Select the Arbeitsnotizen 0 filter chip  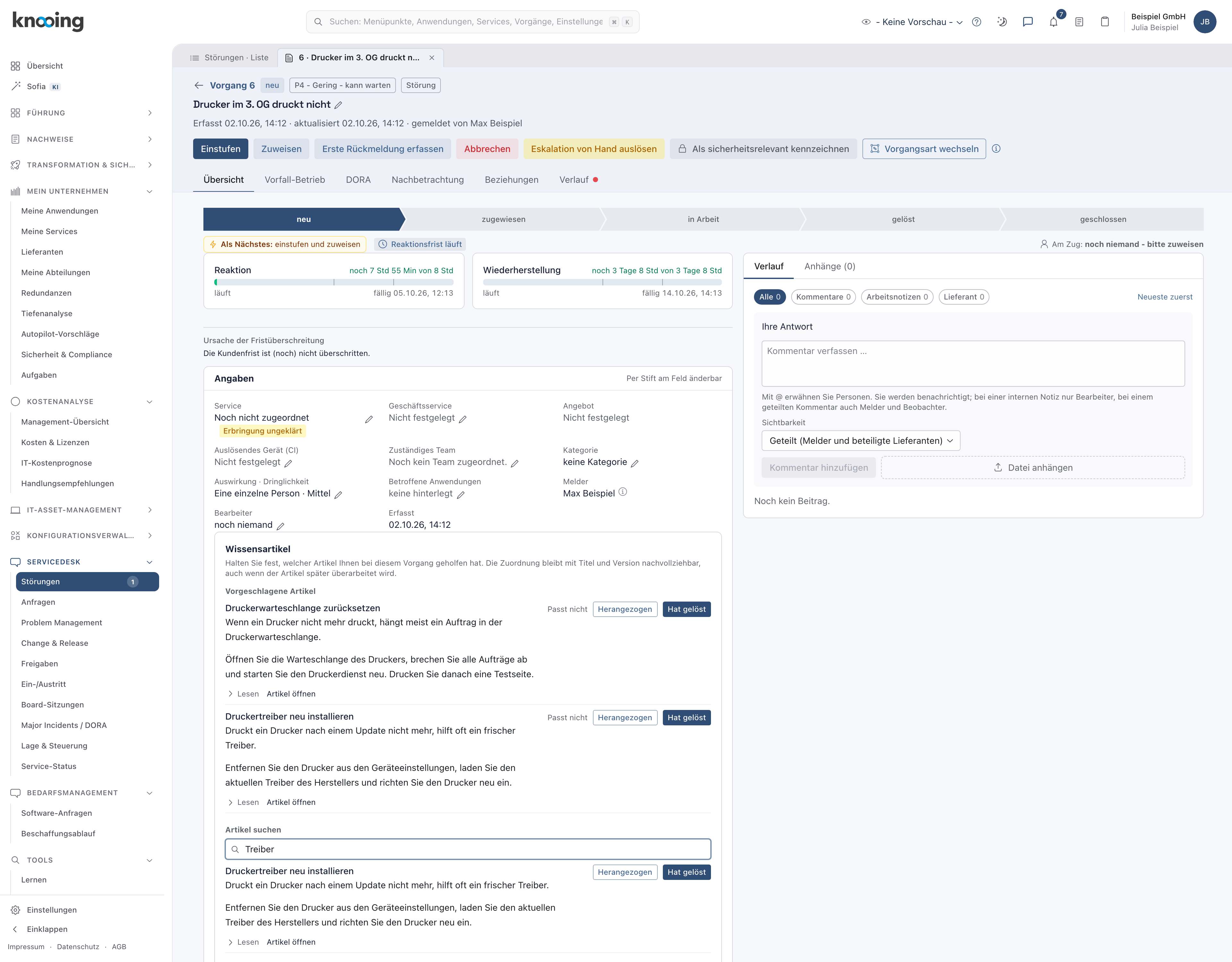click(x=897, y=297)
